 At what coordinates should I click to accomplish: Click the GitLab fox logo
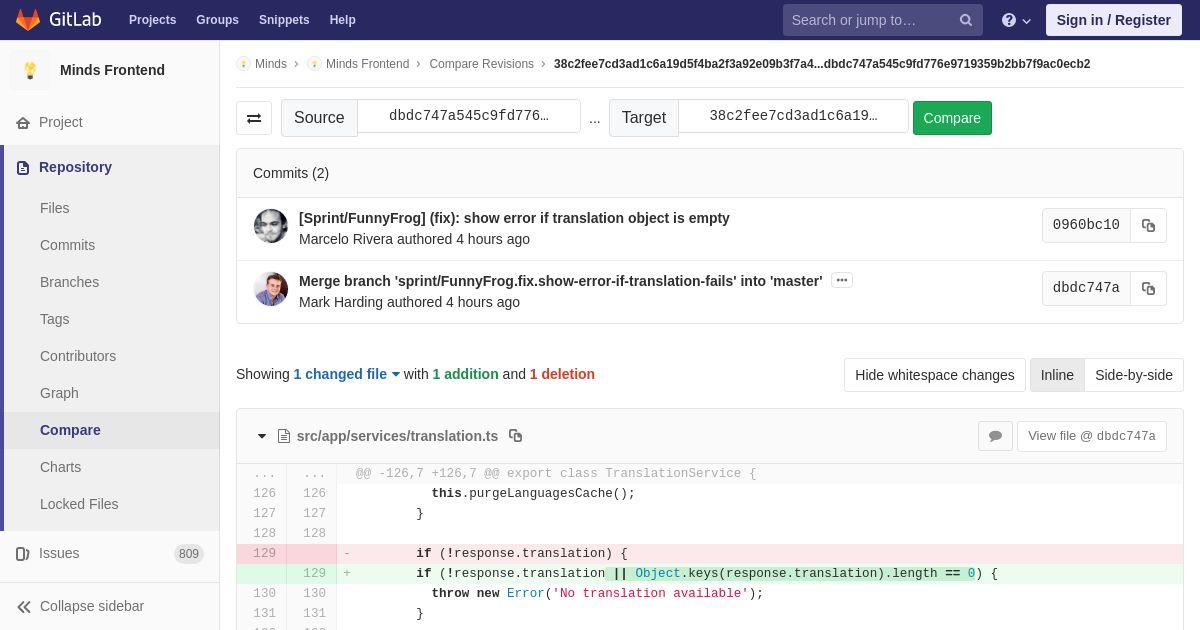coord(28,20)
